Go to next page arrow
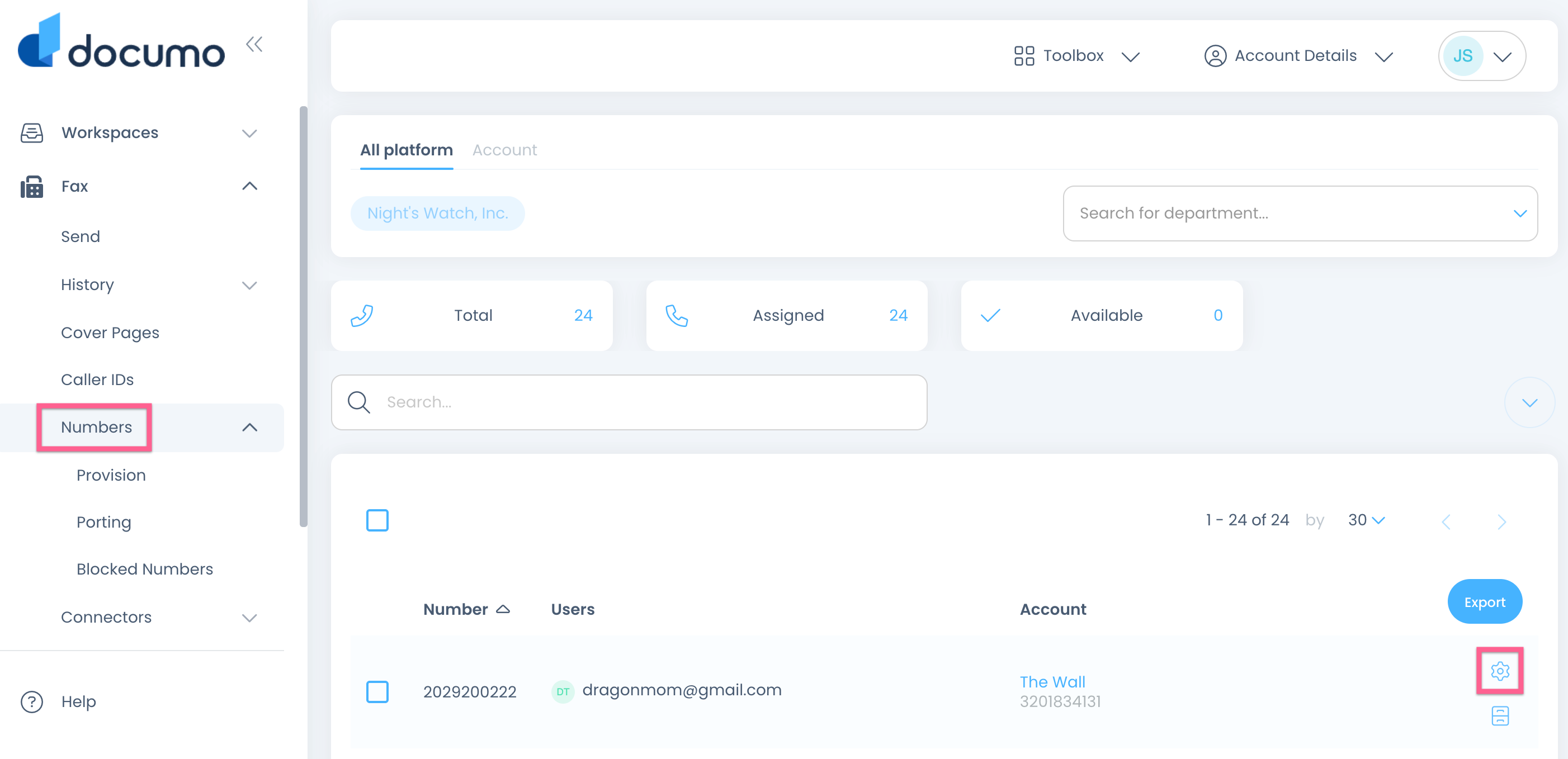This screenshot has height=759, width=1568. pyautogui.click(x=1501, y=521)
